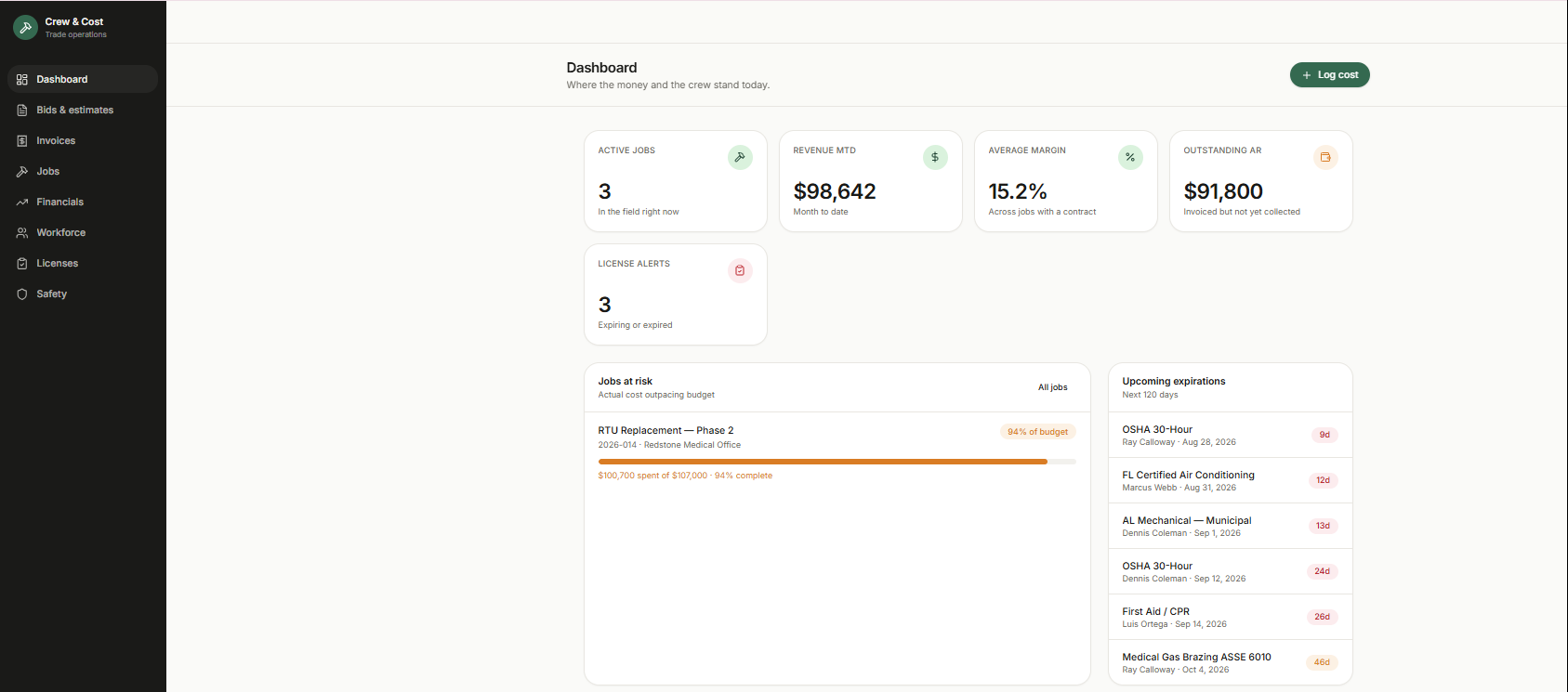Image resolution: width=1568 pixels, height=692 pixels.
Task: Click the 13d expiration badge
Action: (x=1323, y=526)
